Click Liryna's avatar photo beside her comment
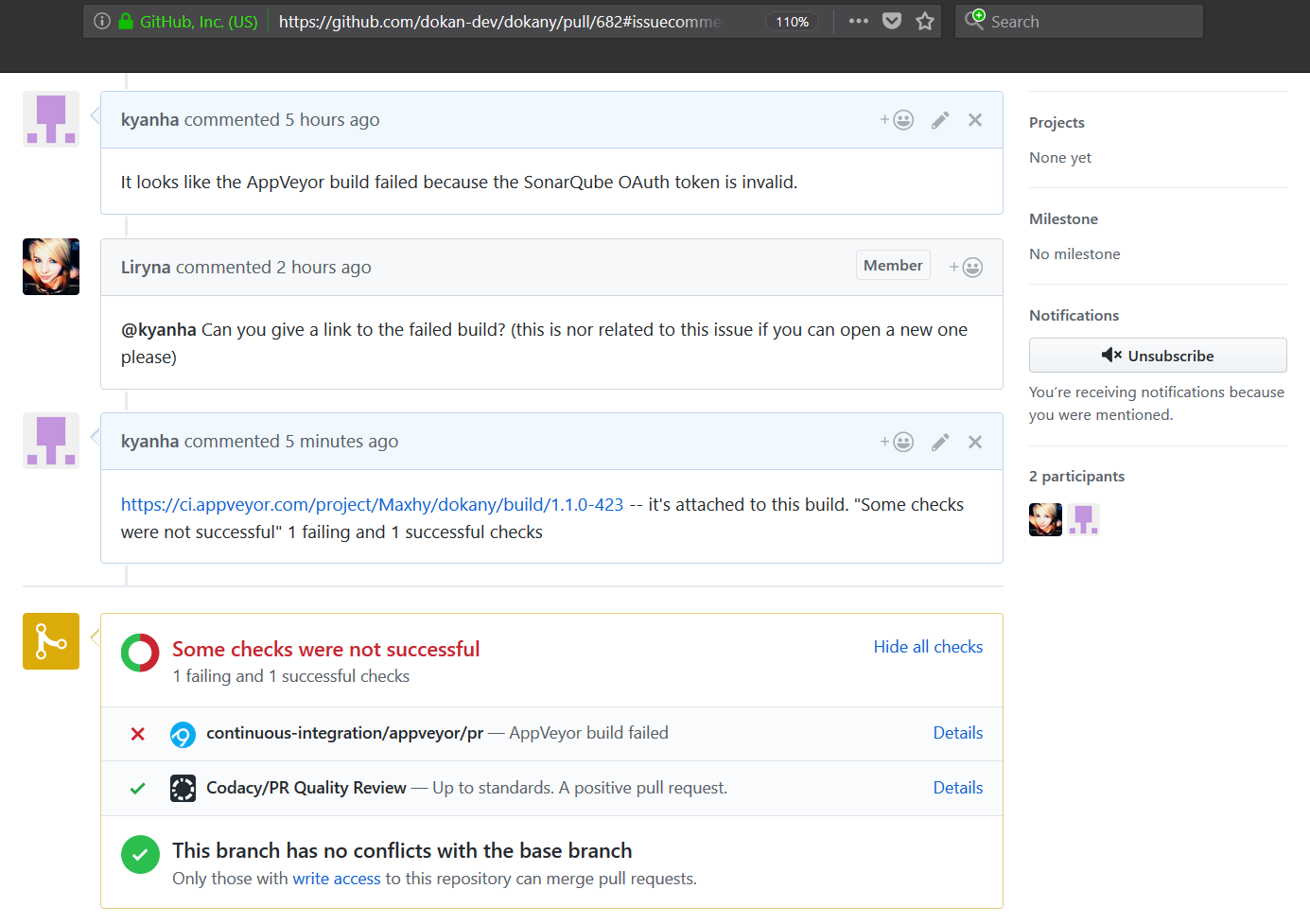This screenshot has height=924, width=1310. (x=51, y=267)
